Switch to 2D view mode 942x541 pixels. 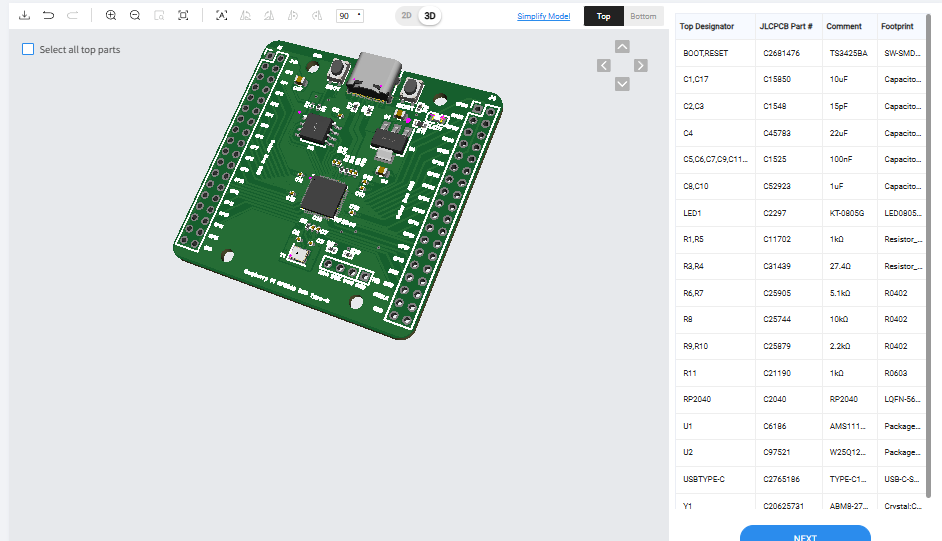pyautogui.click(x=406, y=16)
